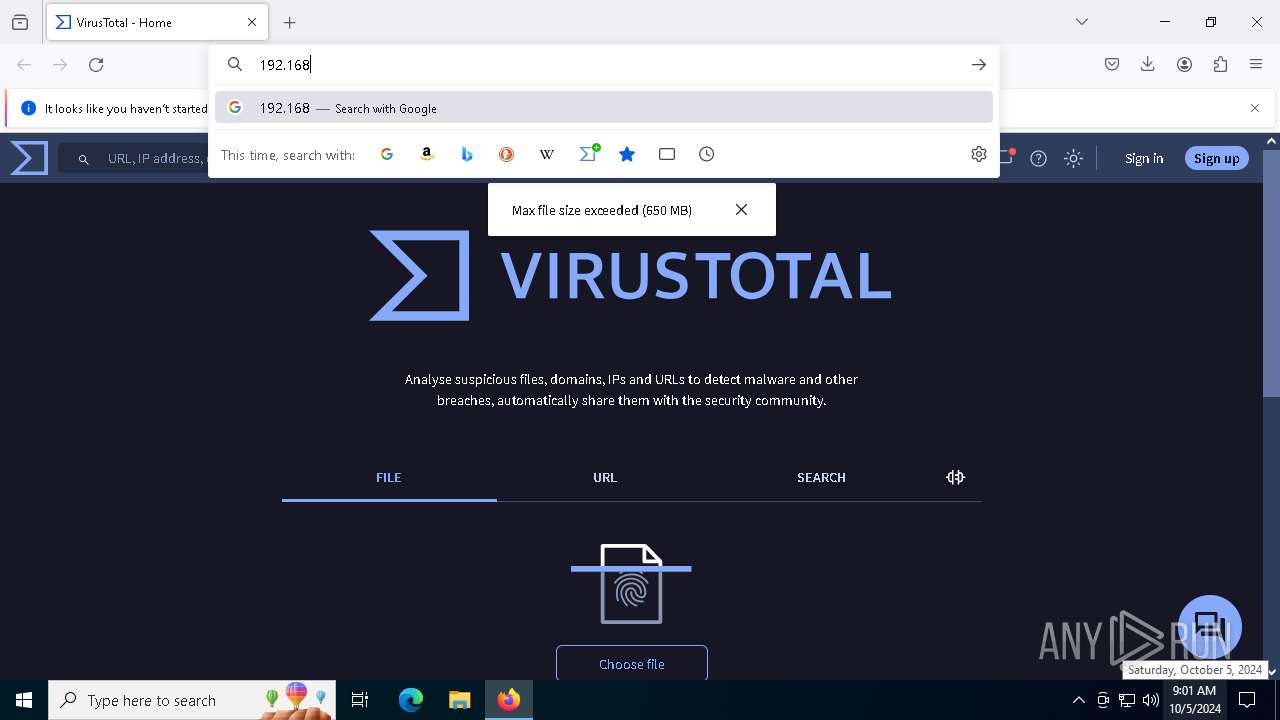Dismiss the 'Max file size exceeded' popup
Image resolution: width=1280 pixels, height=720 pixels.
[741, 209]
